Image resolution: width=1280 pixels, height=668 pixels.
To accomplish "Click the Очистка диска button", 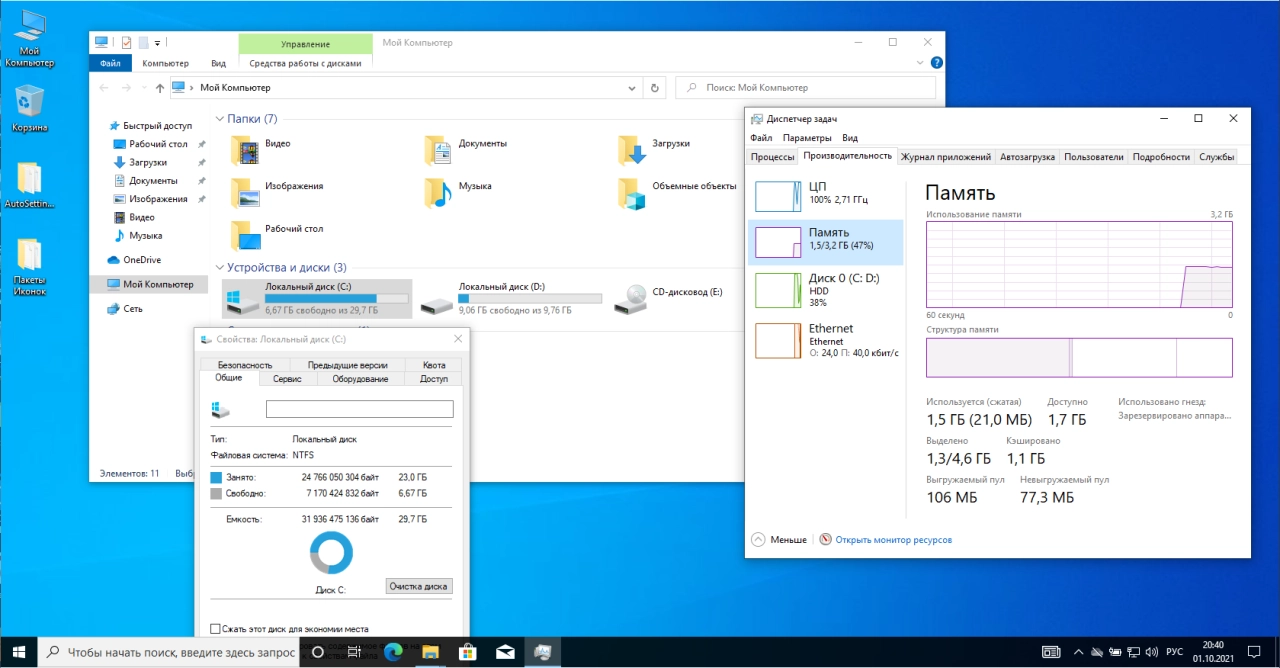I will tap(419, 586).
